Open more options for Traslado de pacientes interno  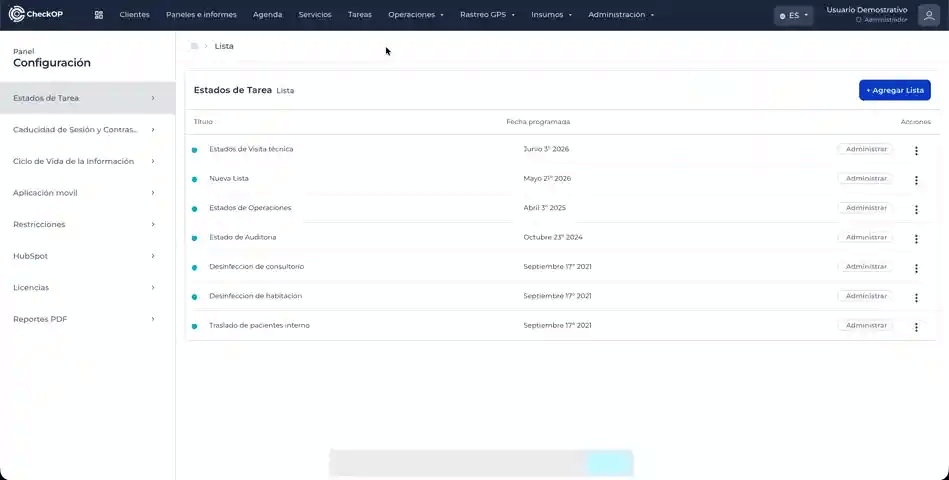pyautogui.click(x=916, y=327)
